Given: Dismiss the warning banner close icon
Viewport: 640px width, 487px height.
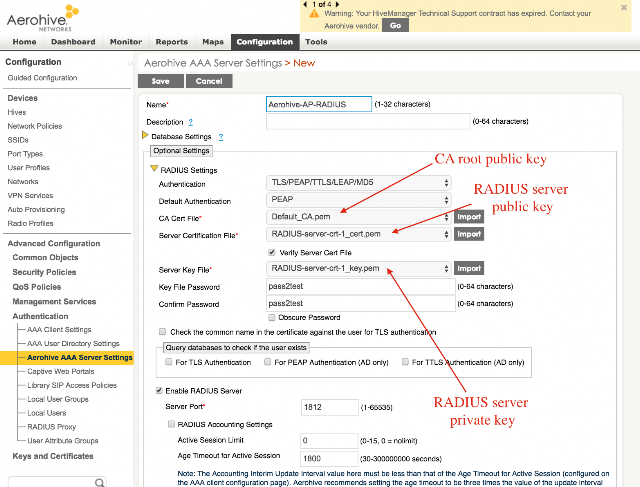Looking at the screenshot, I should tap(624, 7).
